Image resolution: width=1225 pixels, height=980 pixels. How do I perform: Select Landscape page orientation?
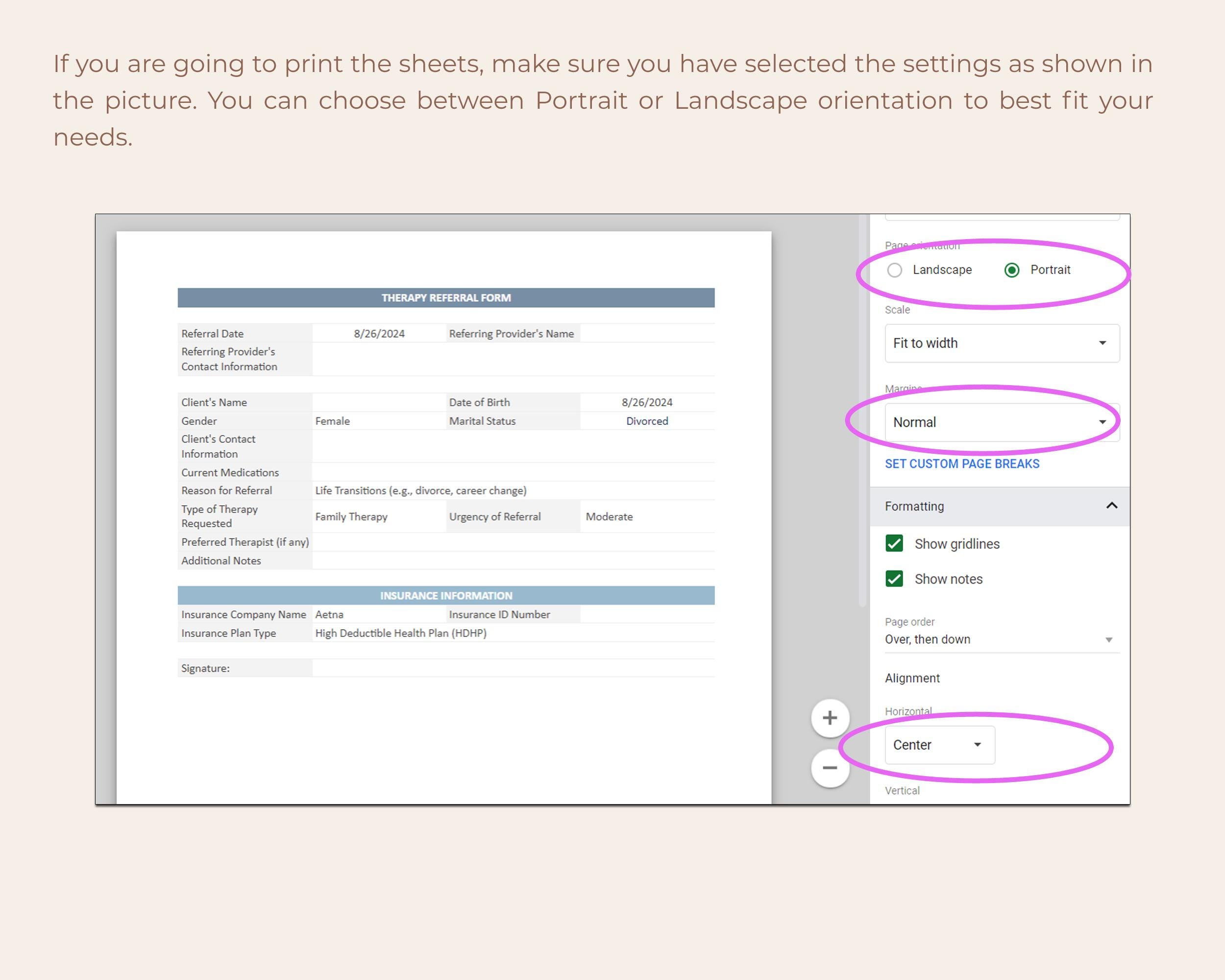895,270
